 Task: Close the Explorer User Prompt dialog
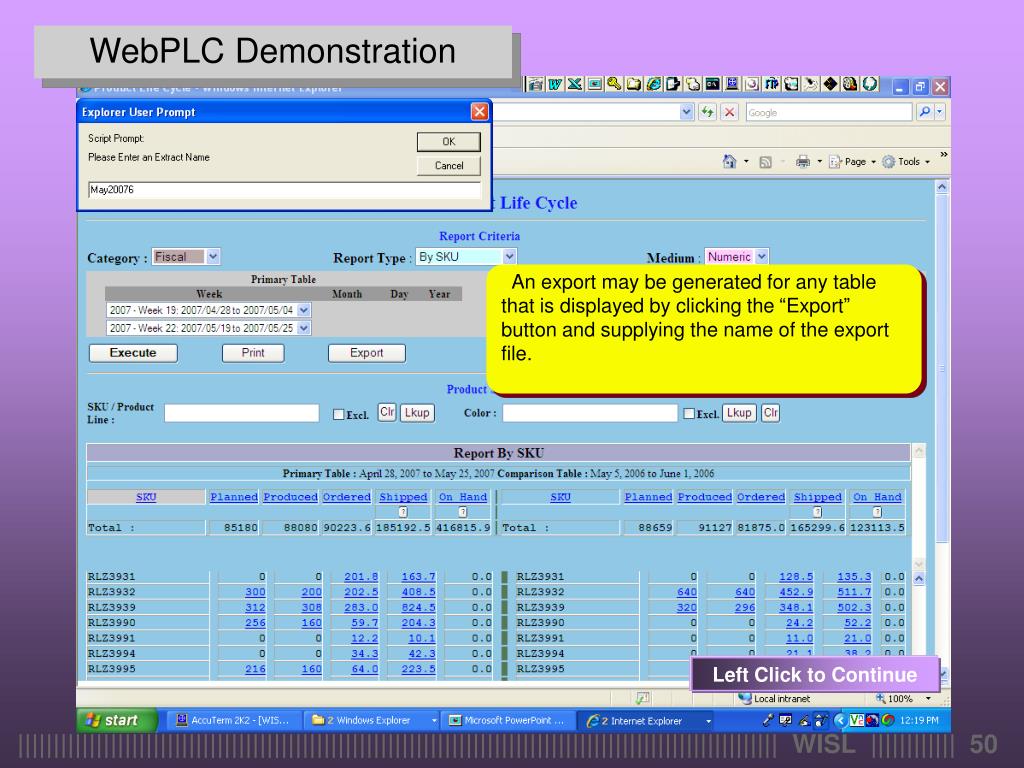479,112
